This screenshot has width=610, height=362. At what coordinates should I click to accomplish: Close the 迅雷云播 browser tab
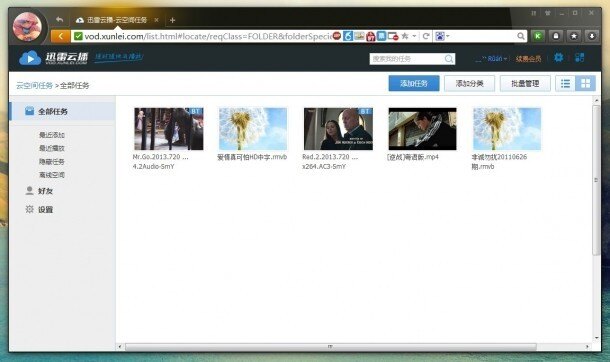click(156, 20)
